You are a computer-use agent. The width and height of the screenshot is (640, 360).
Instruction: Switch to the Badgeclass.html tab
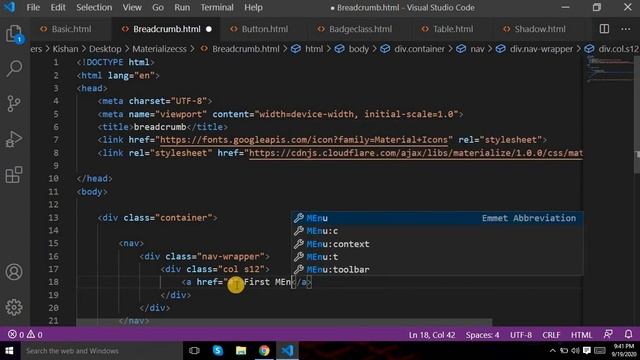click(354, 29)
